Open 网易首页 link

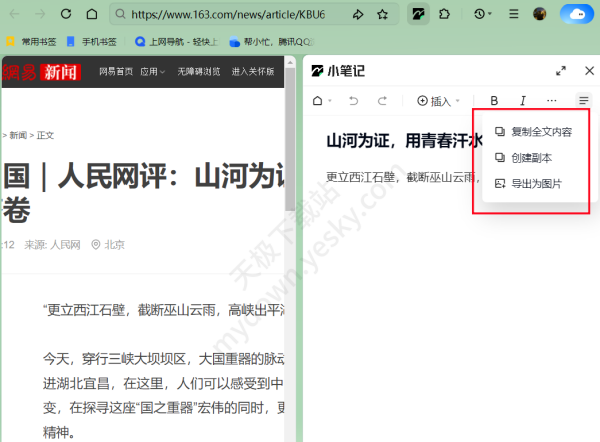[116, 72]
